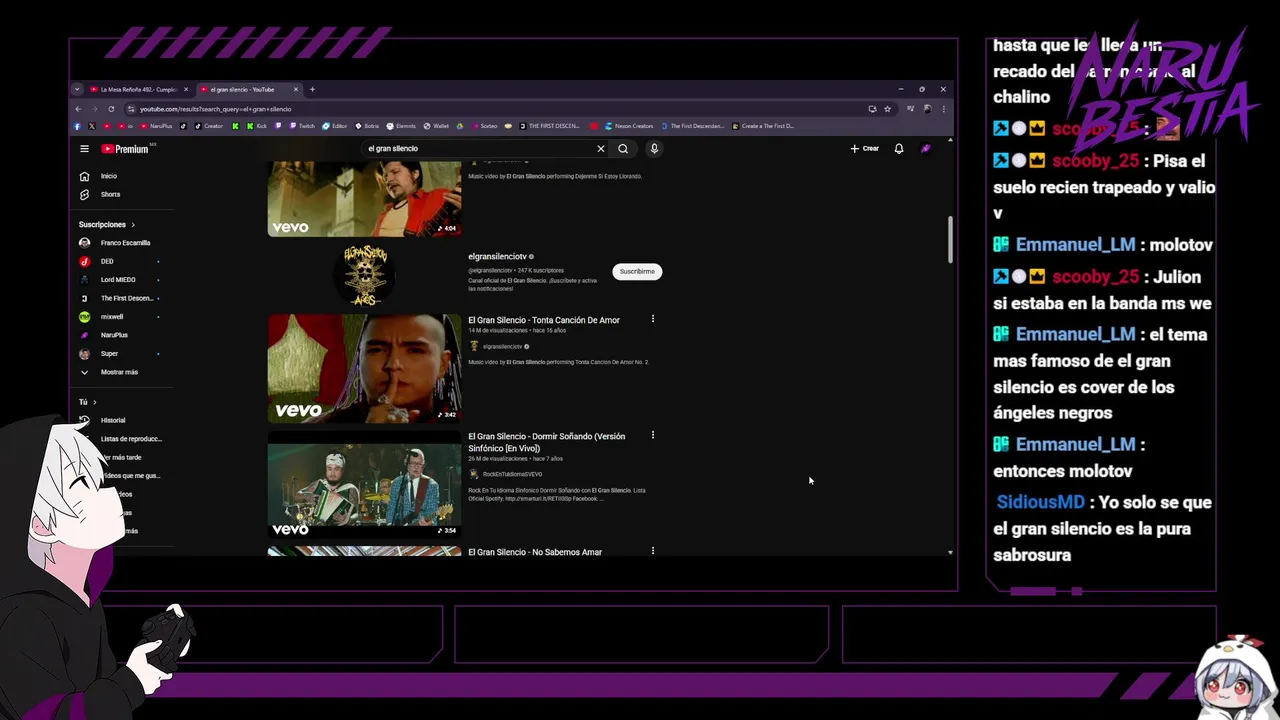Click the page vertical scrollbar thumb

[950, 240]
